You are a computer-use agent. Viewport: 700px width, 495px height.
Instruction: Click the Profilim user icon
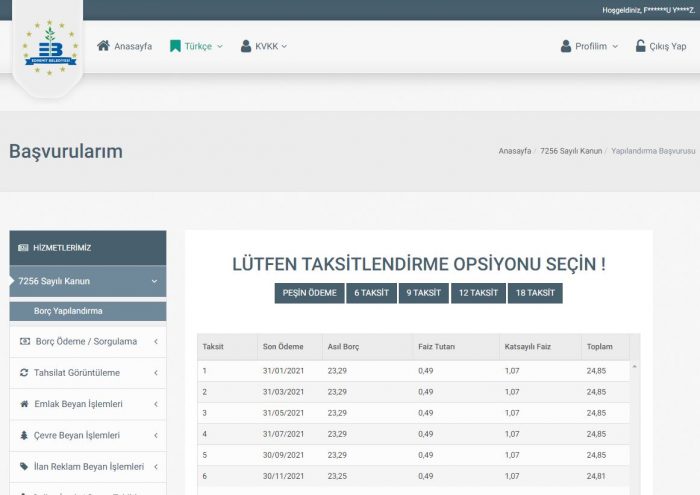tap(566, 46)
